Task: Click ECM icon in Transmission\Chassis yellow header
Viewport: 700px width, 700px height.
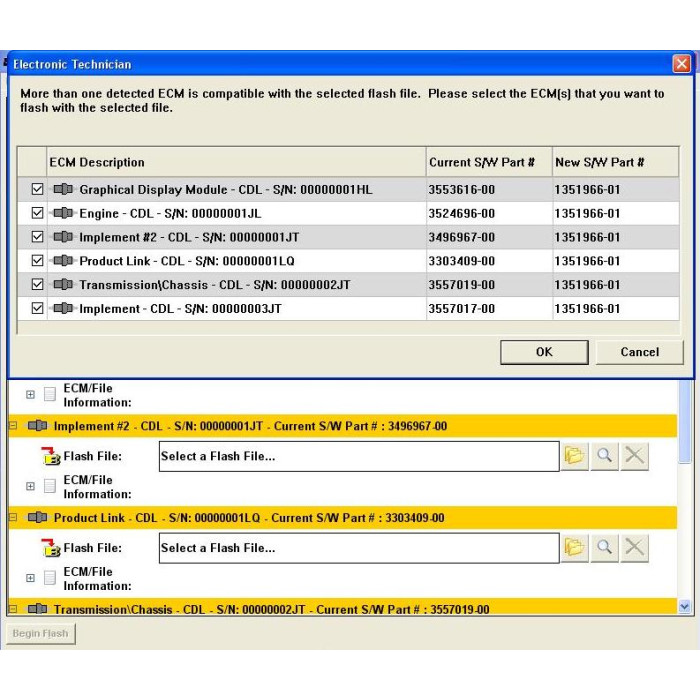Action: [38, 609]
